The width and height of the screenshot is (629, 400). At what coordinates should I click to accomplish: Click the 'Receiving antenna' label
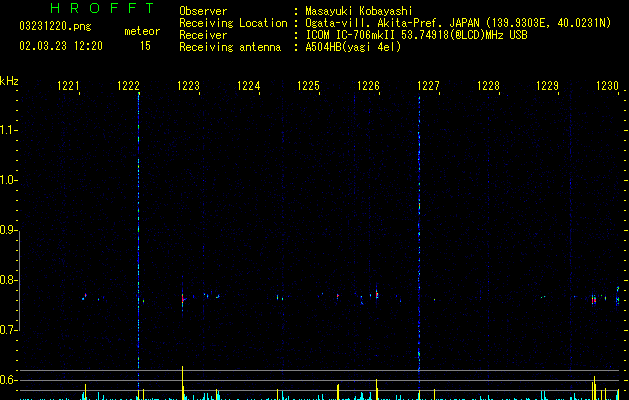pyautogui.click(x=230, y=47)
